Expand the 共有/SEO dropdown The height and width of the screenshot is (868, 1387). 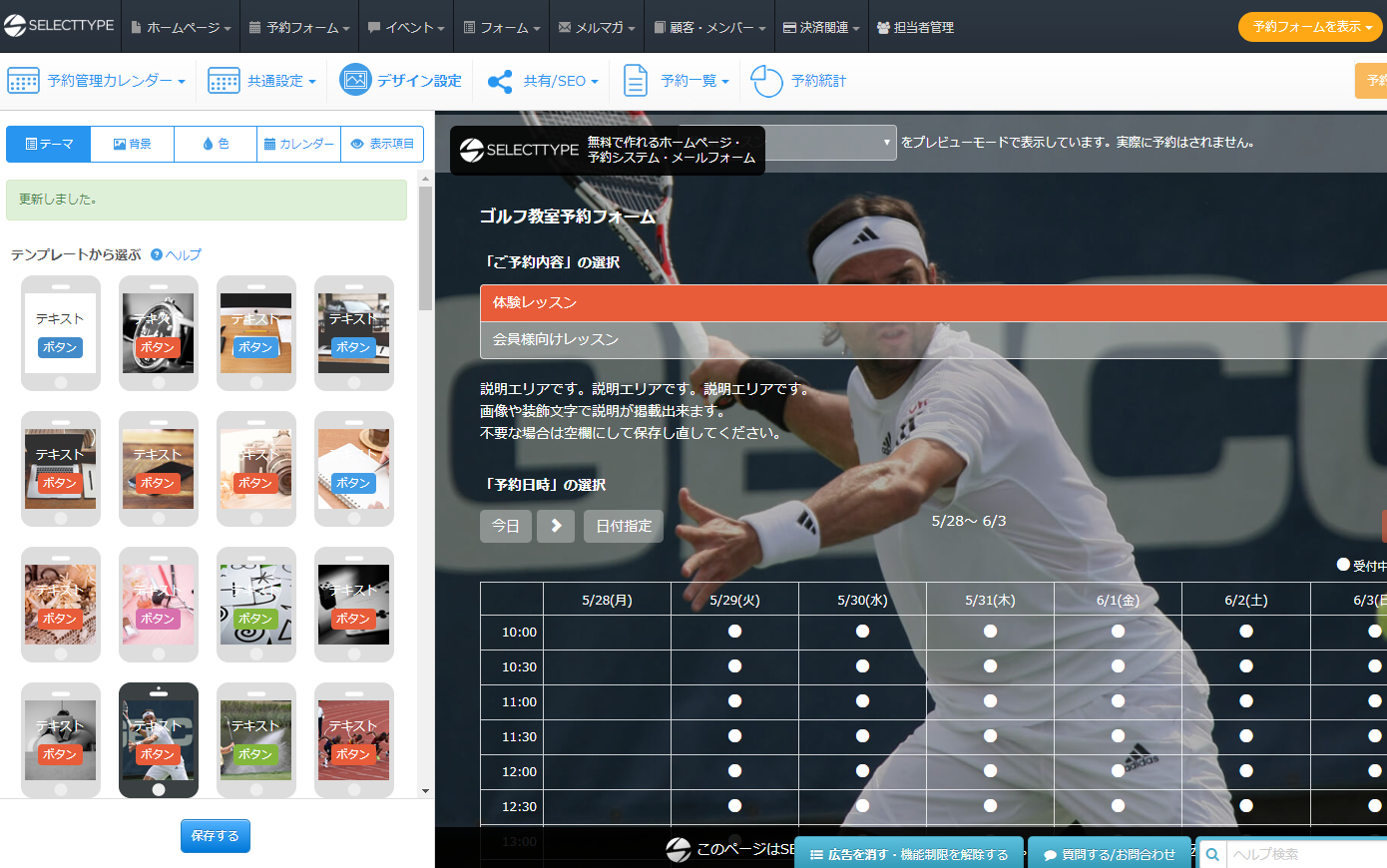click(x=544, y=81)
